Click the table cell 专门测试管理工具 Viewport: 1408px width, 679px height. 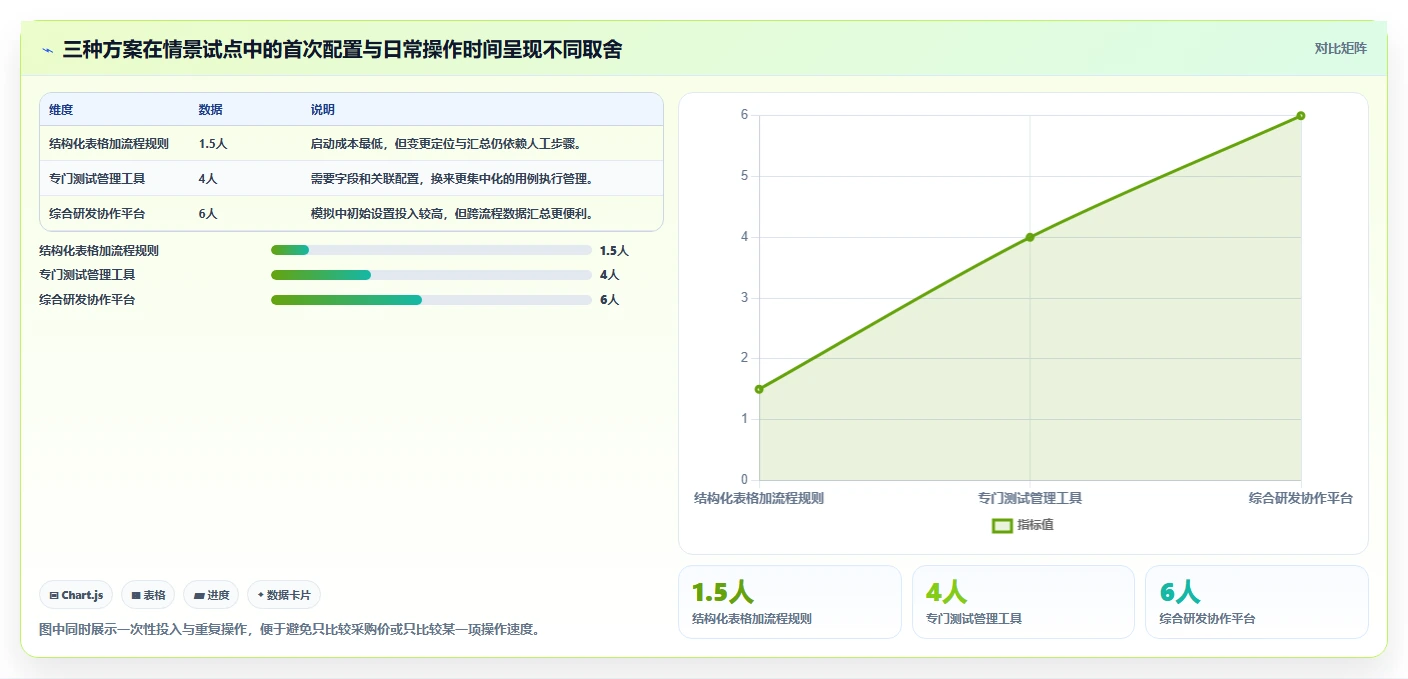pyautogui.click(x=97, y=179)
